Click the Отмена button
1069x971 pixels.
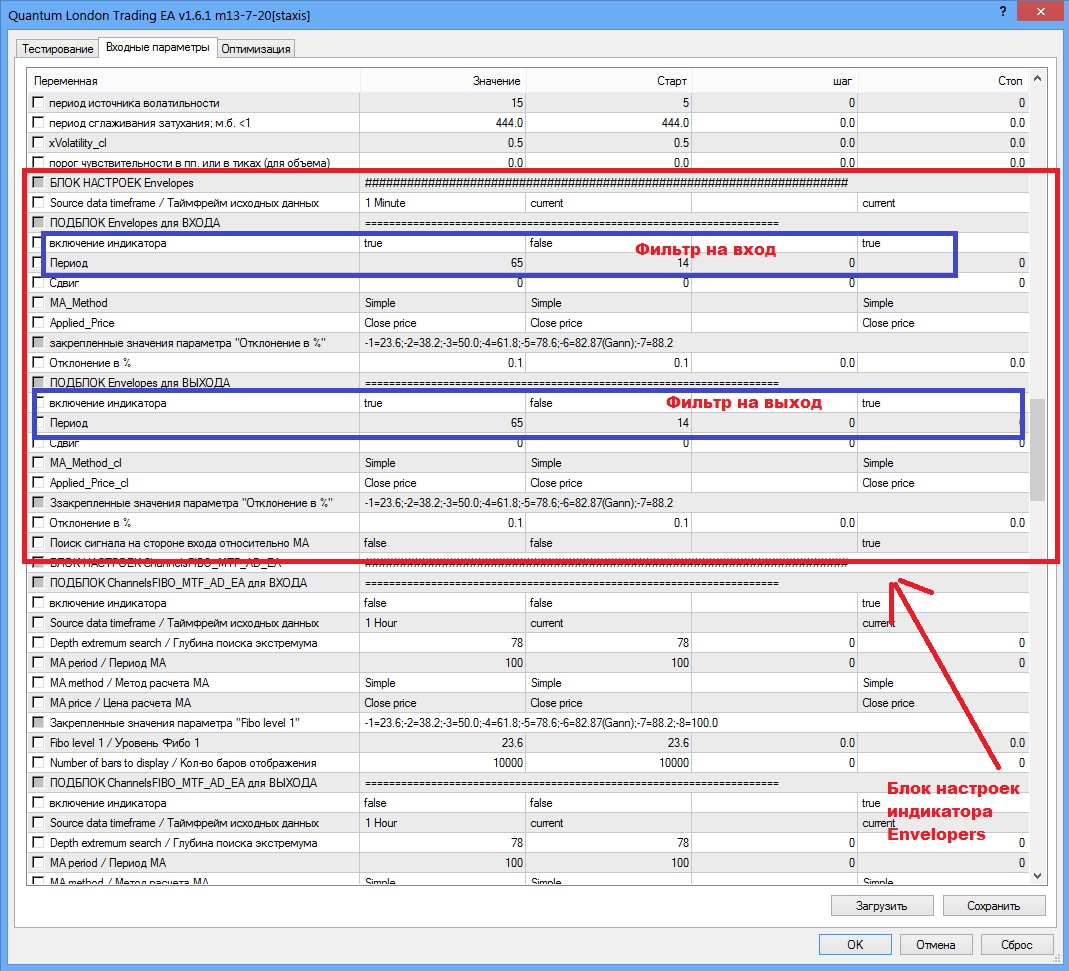click(x=935, y=944)
